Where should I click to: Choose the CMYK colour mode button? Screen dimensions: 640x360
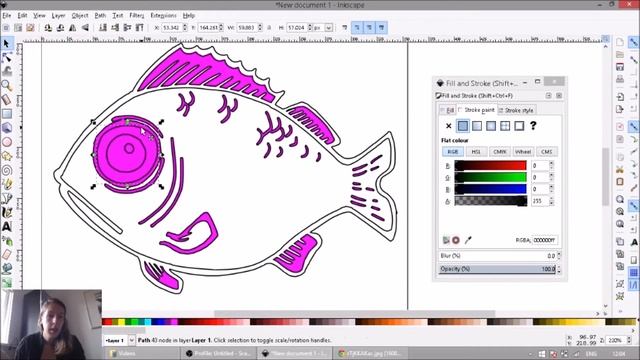pyautogui.click(x=500, y=152)
